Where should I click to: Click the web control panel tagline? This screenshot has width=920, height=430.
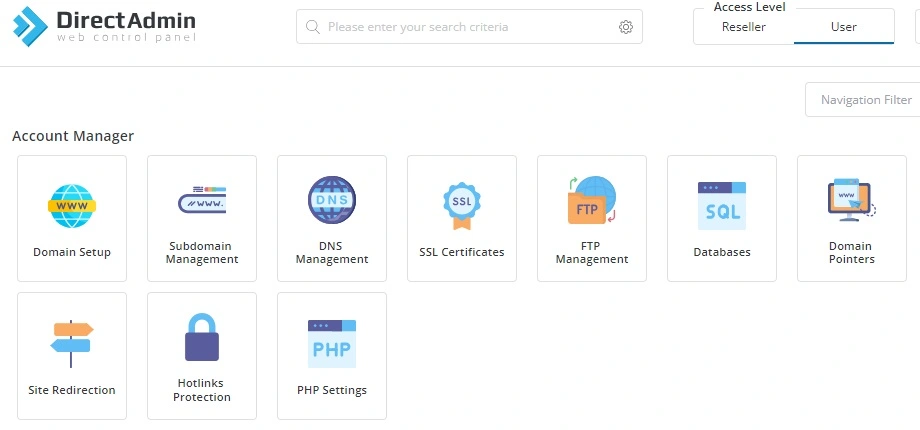(126, 38)
